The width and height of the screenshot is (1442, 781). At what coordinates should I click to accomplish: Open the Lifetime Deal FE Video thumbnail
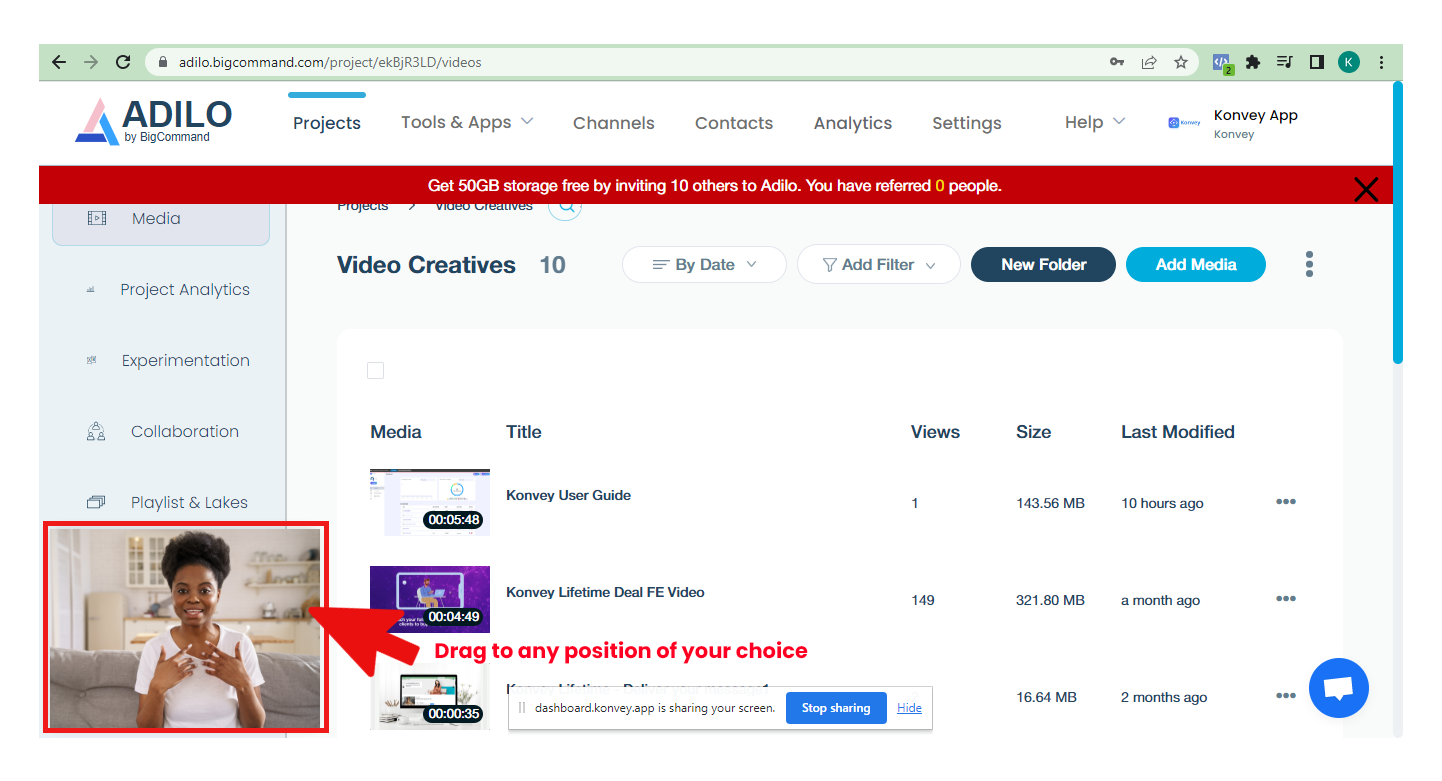click(x=430, y=599)
